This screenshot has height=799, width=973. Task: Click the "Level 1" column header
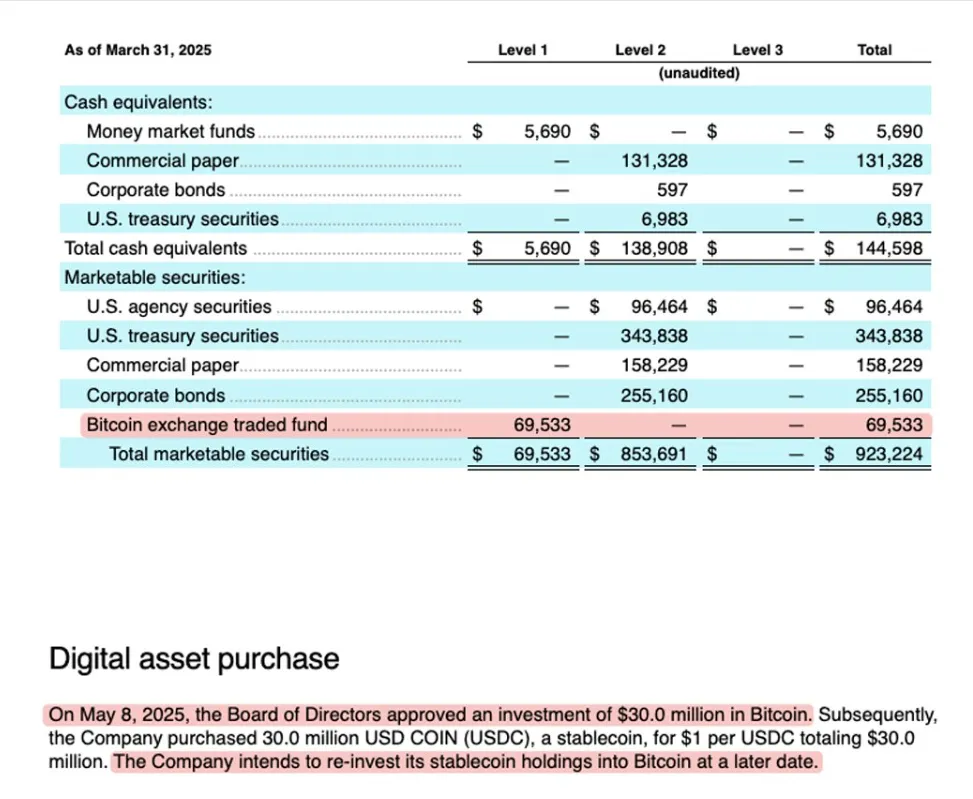tap(523, 50)
